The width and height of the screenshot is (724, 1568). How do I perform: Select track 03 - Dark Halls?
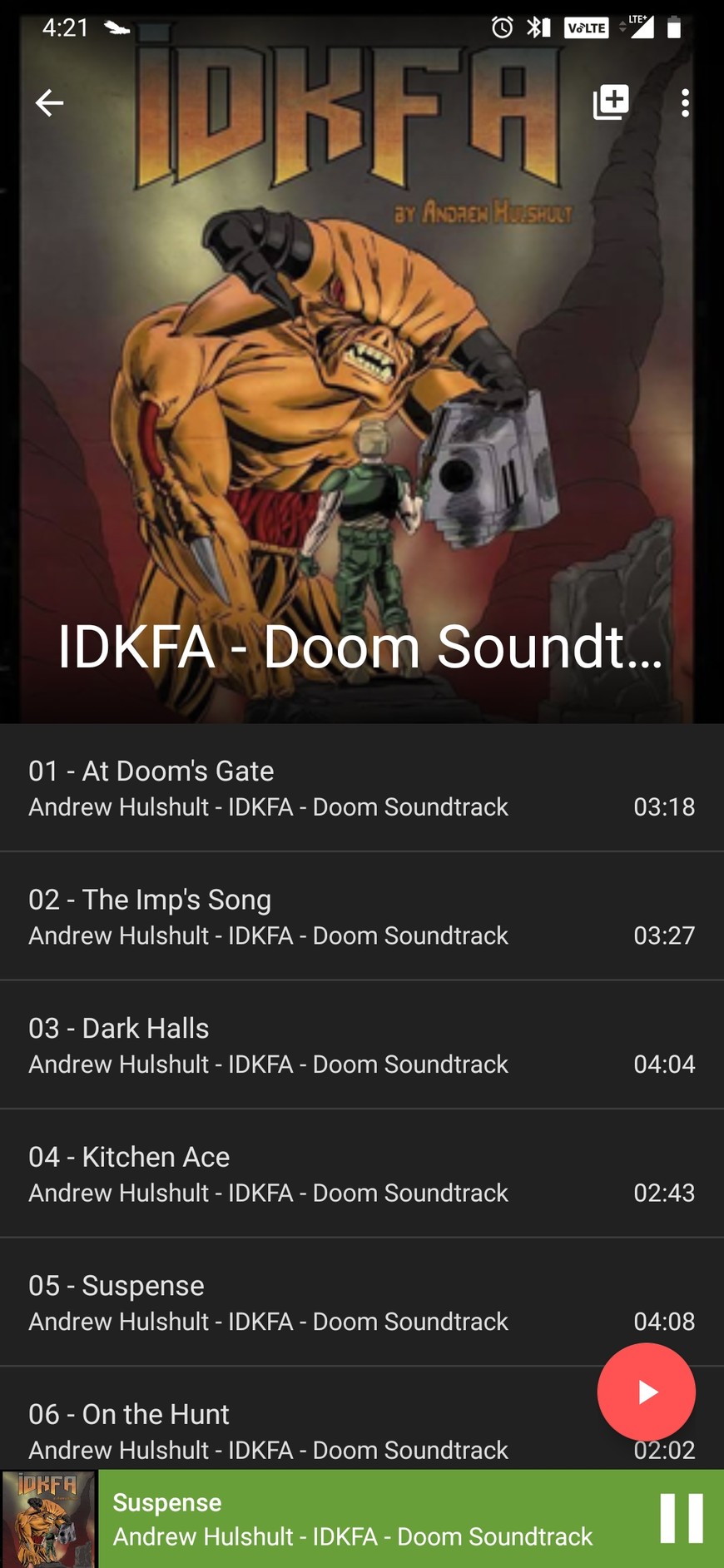click(x=362, y=1045)
